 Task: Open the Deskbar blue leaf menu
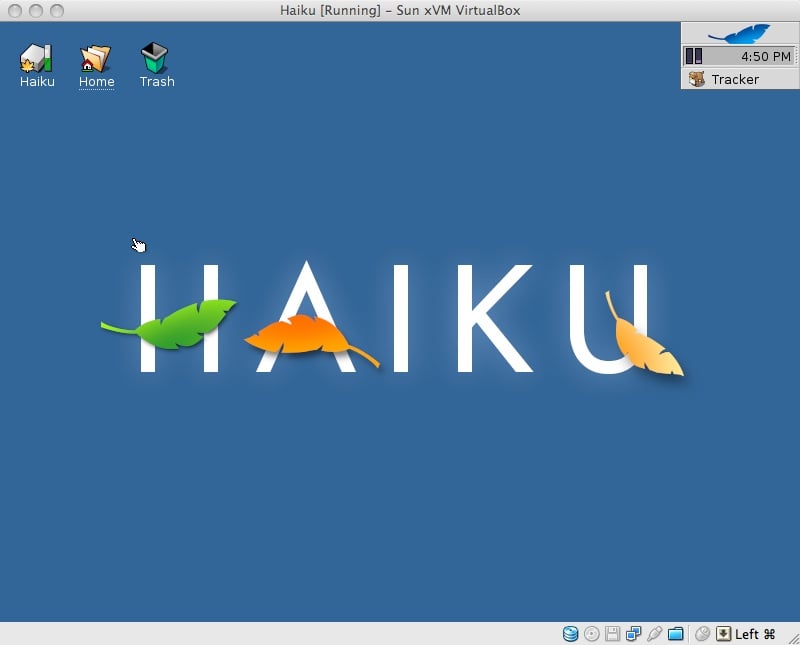pyautogui.click(x=740, y=34)
